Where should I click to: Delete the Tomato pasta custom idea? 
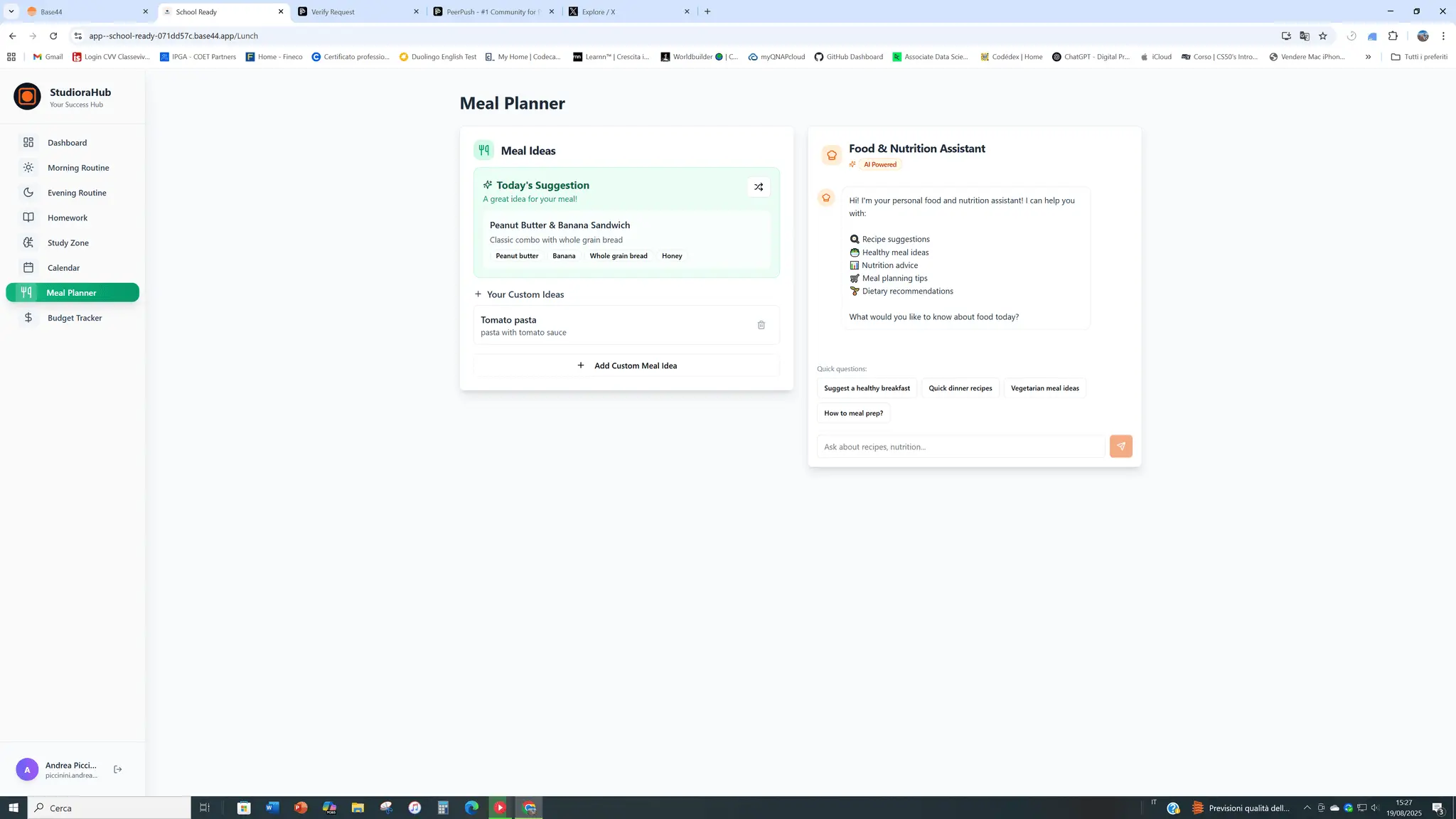761,325
